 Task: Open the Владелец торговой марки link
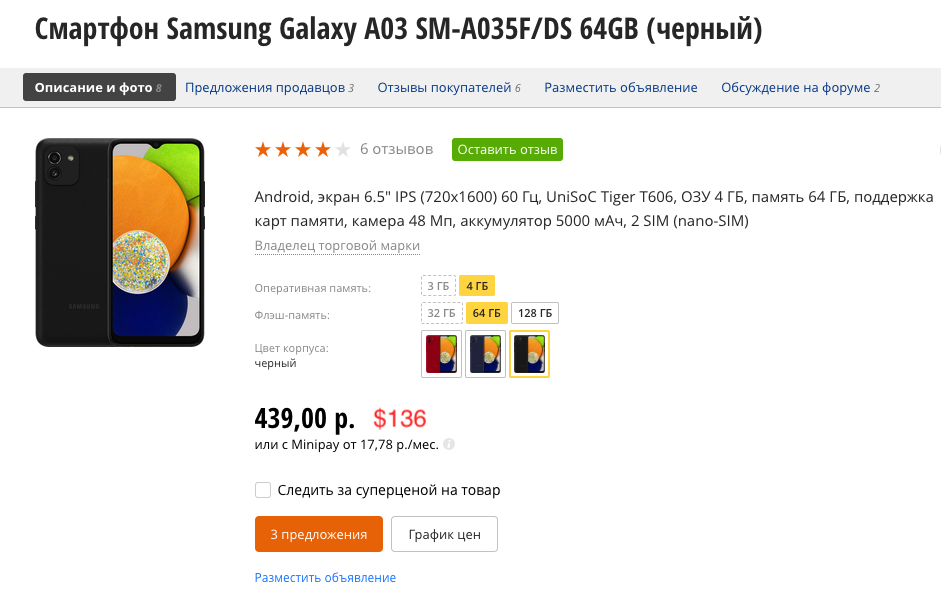pos(337,246)
